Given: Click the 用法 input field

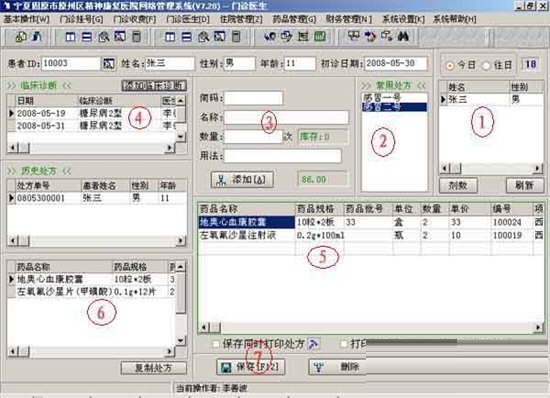Looking at the screenshot, I should click(283, 156).
